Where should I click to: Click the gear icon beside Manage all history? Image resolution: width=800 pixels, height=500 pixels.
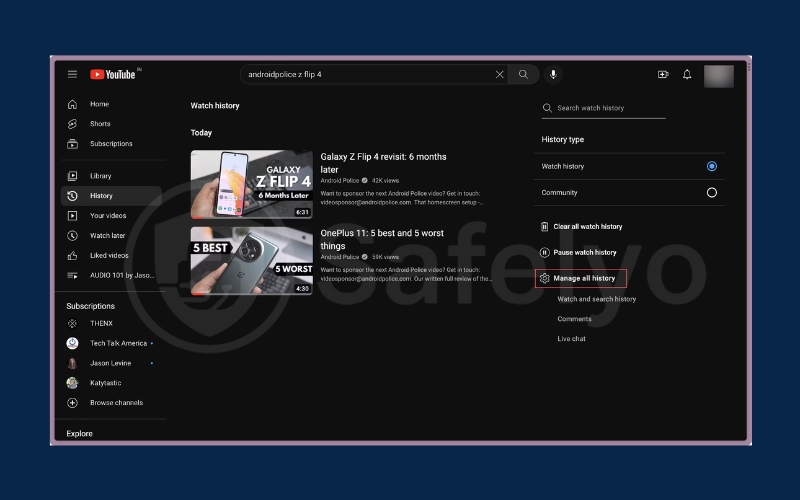point(544,279)
